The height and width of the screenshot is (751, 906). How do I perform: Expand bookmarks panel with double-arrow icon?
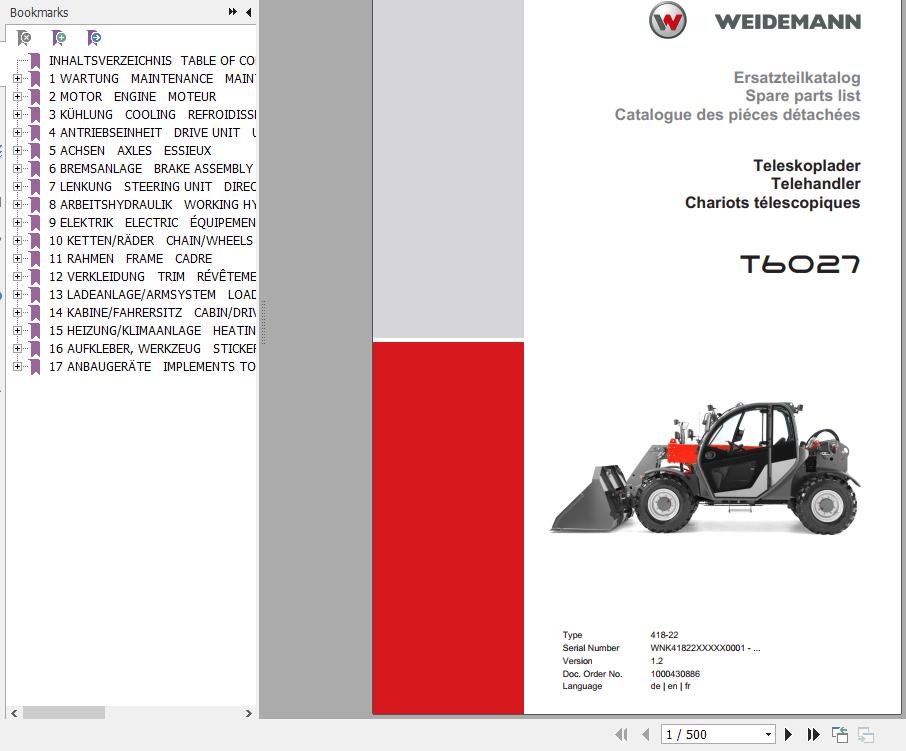point(232,12)
